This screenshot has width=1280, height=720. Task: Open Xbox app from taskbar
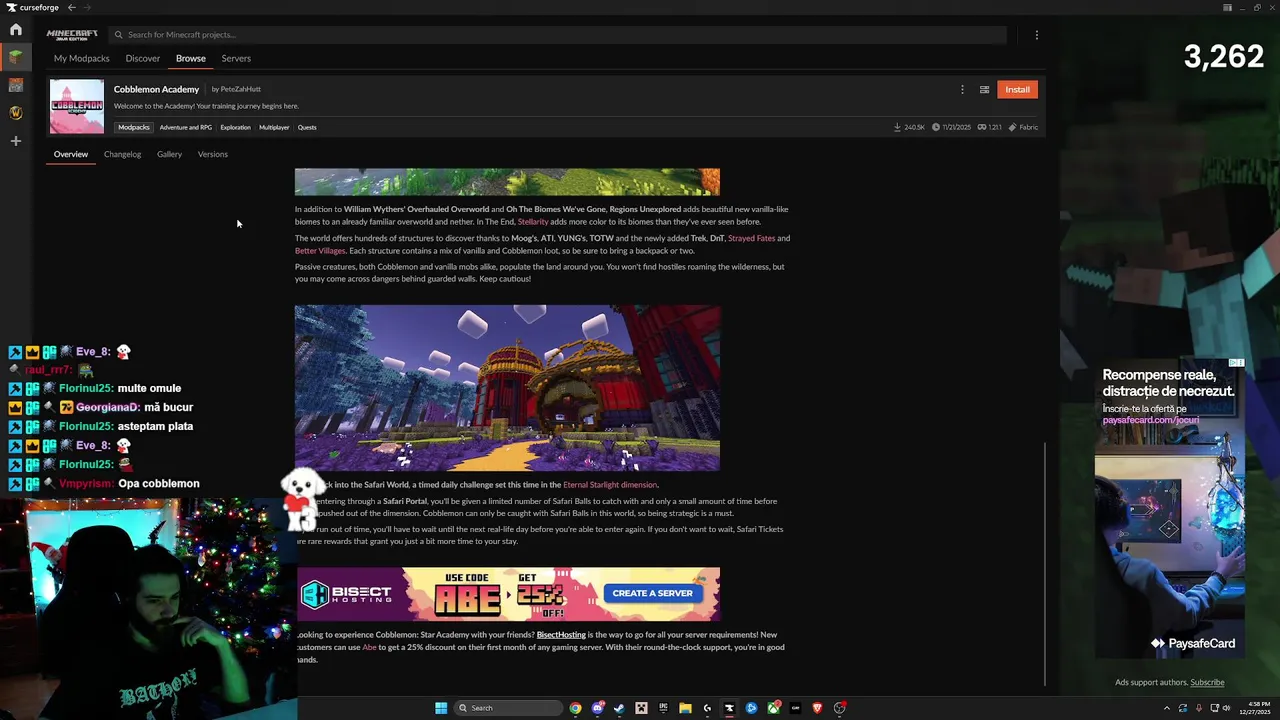(773, 708)
